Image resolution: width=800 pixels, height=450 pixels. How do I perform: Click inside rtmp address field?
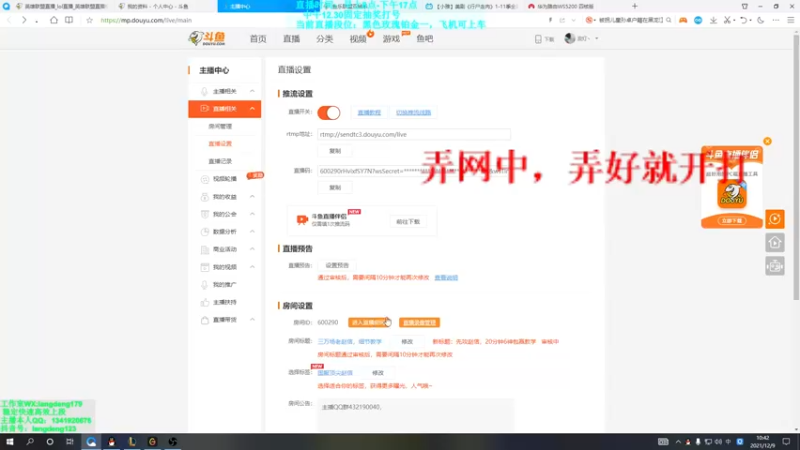(414, 135)
